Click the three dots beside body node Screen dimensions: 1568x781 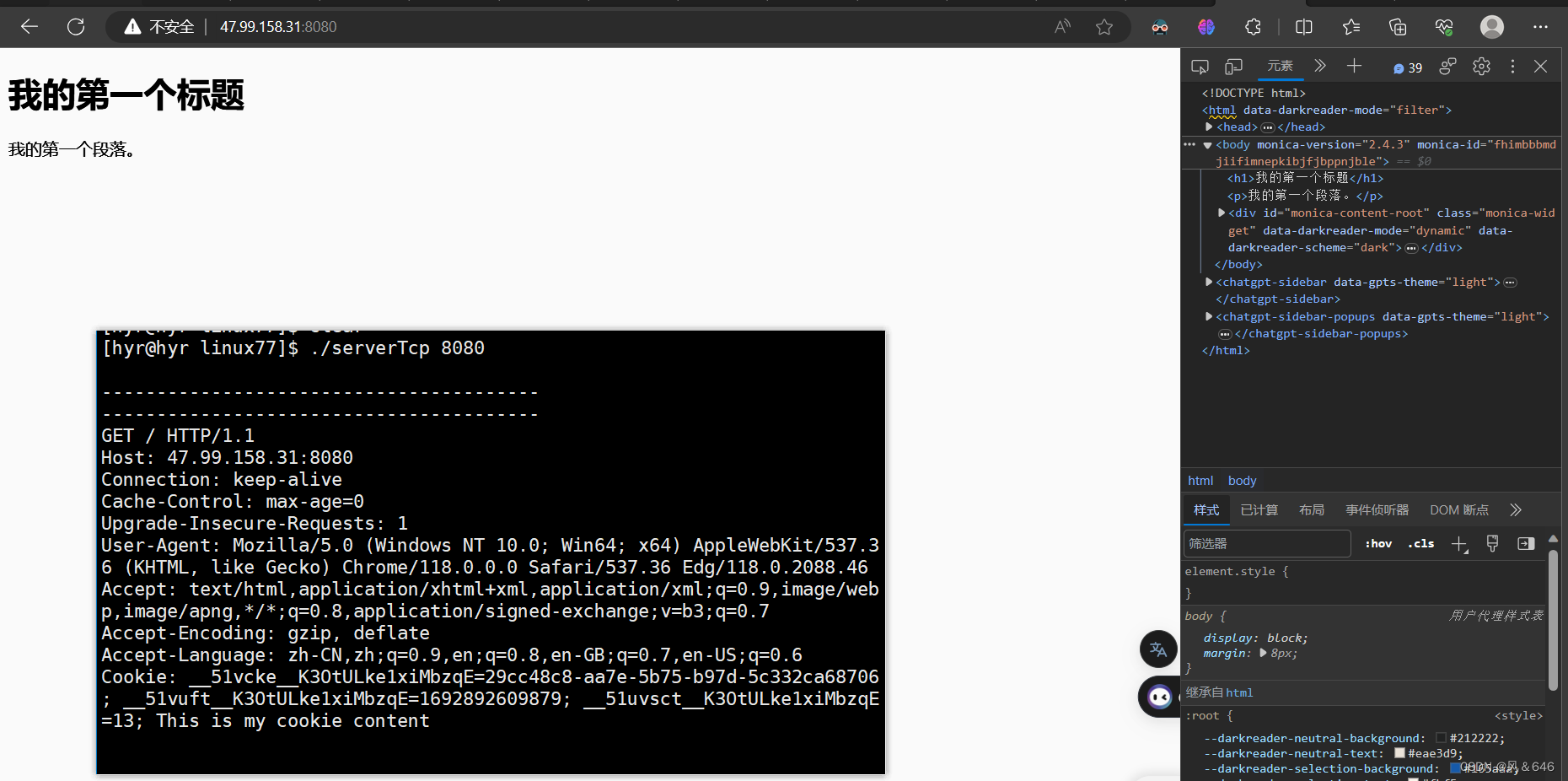[1189, 144]
